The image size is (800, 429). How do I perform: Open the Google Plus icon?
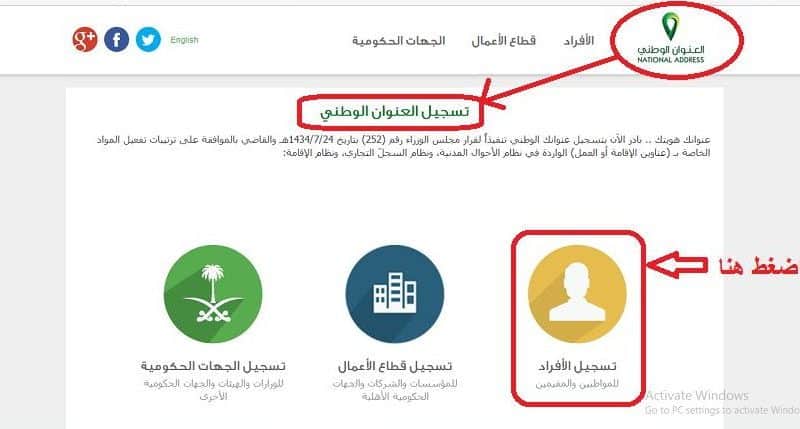point(85,39)
